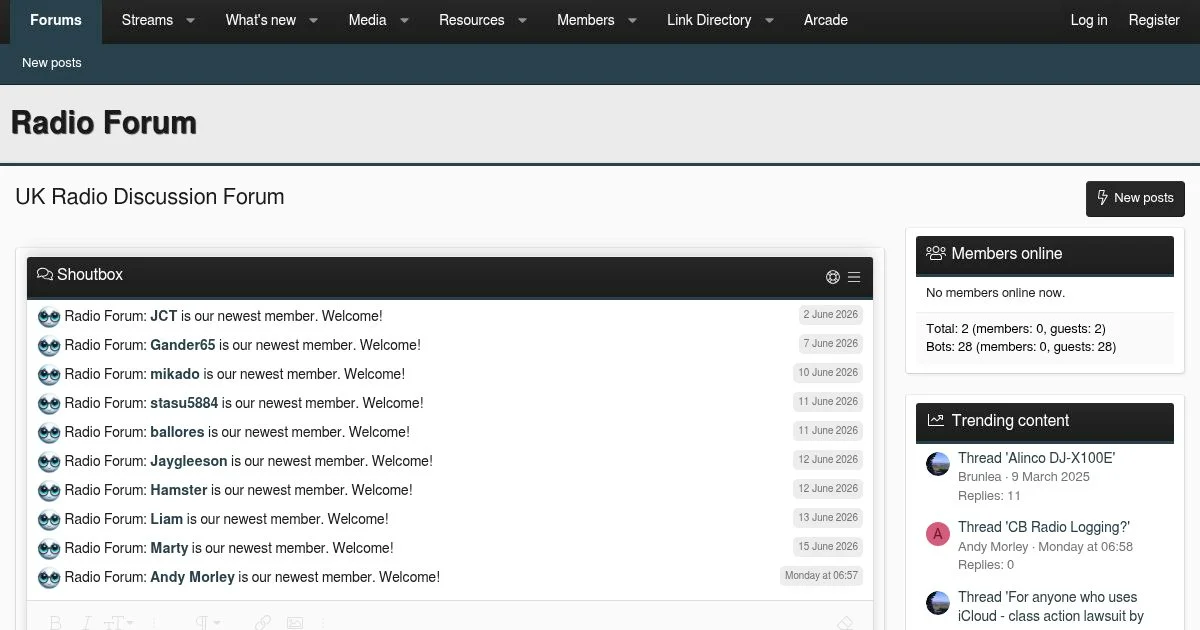Open the Resources menu item

coord(471,20)
